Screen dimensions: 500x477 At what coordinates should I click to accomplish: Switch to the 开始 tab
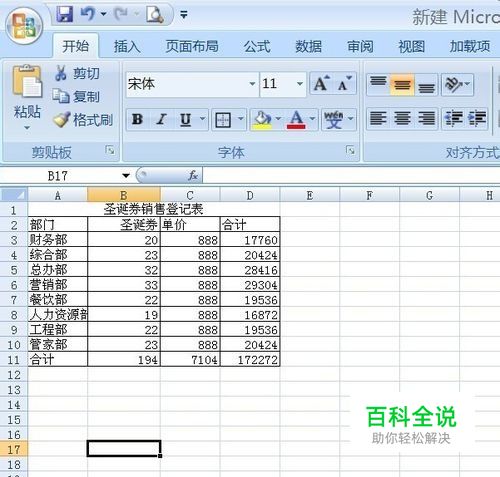tap(76, 46)
